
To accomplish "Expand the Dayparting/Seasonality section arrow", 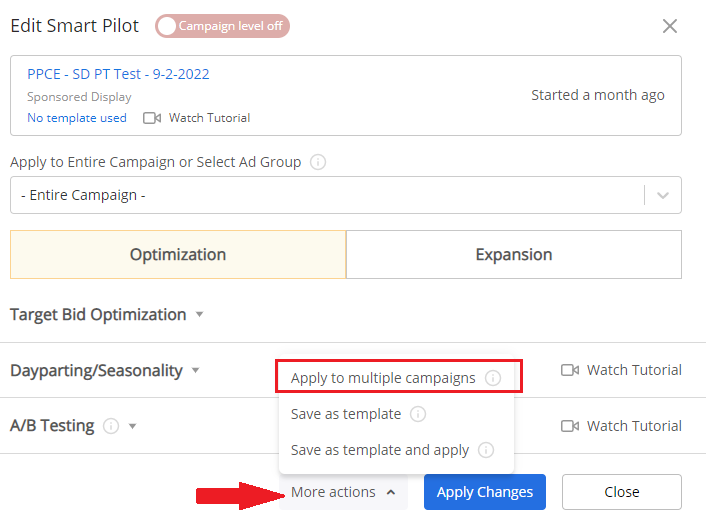I will [195, 370].
